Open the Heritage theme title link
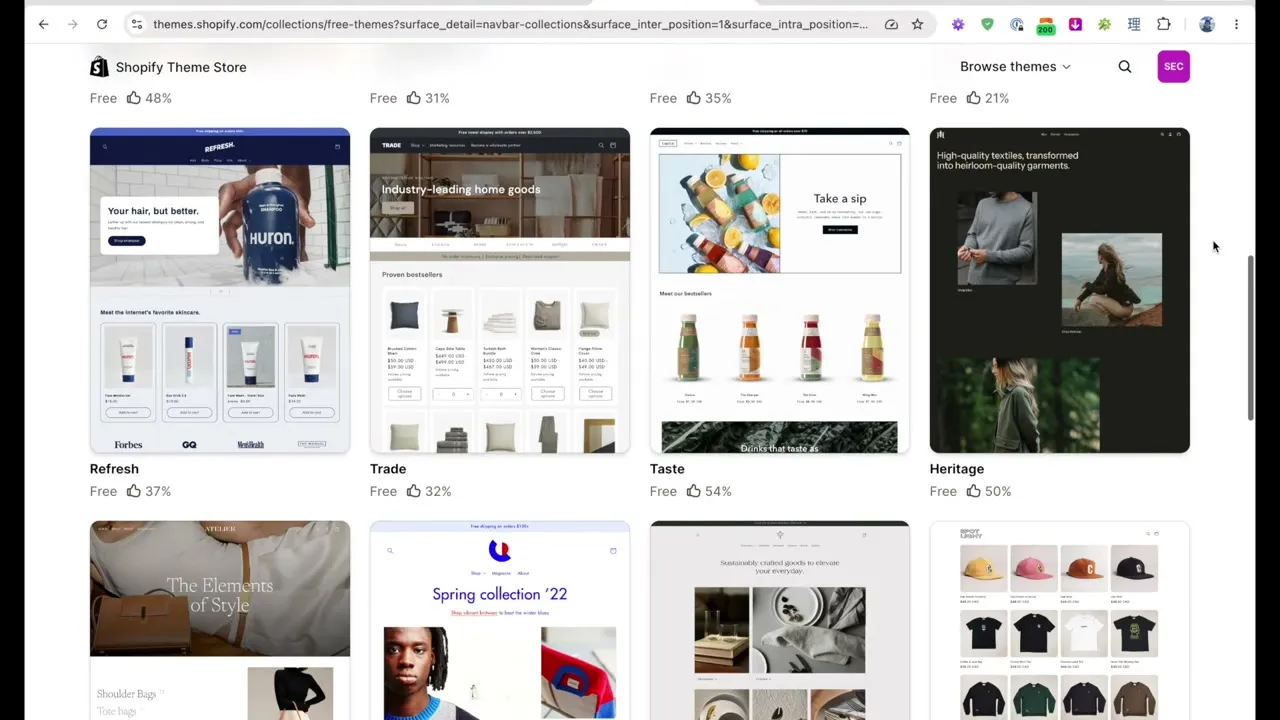The width and height of the screenshot is (1280, 720). click(x=957, y=469)
